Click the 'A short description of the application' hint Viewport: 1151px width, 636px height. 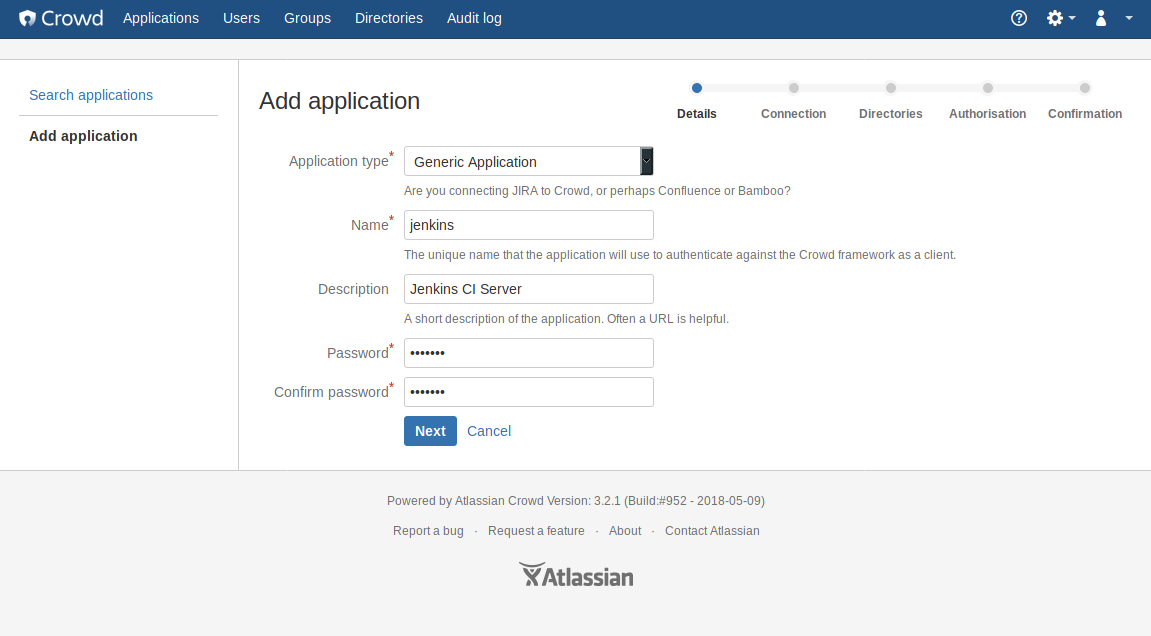[566, 319]
